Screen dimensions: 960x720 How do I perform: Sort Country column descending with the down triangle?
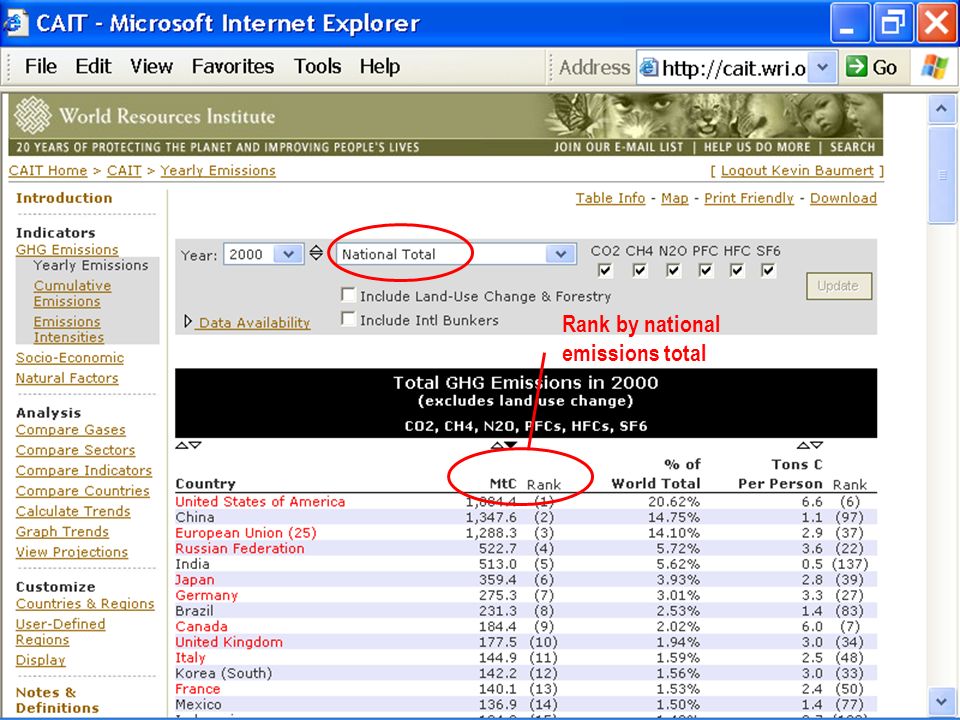pos(195,445)
